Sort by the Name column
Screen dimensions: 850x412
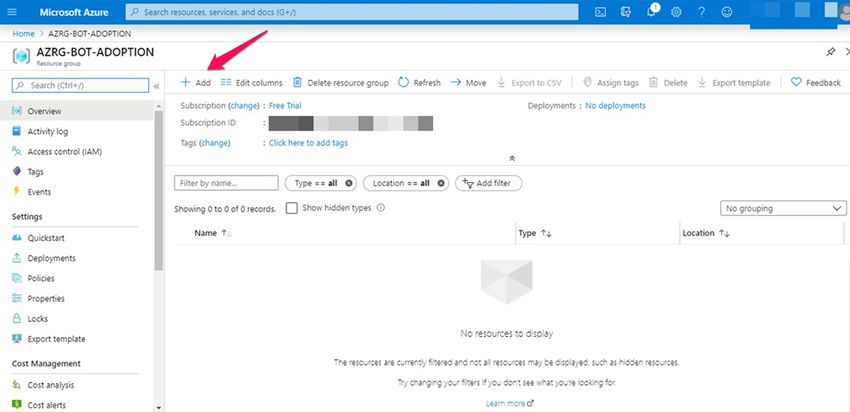point(213,233)
